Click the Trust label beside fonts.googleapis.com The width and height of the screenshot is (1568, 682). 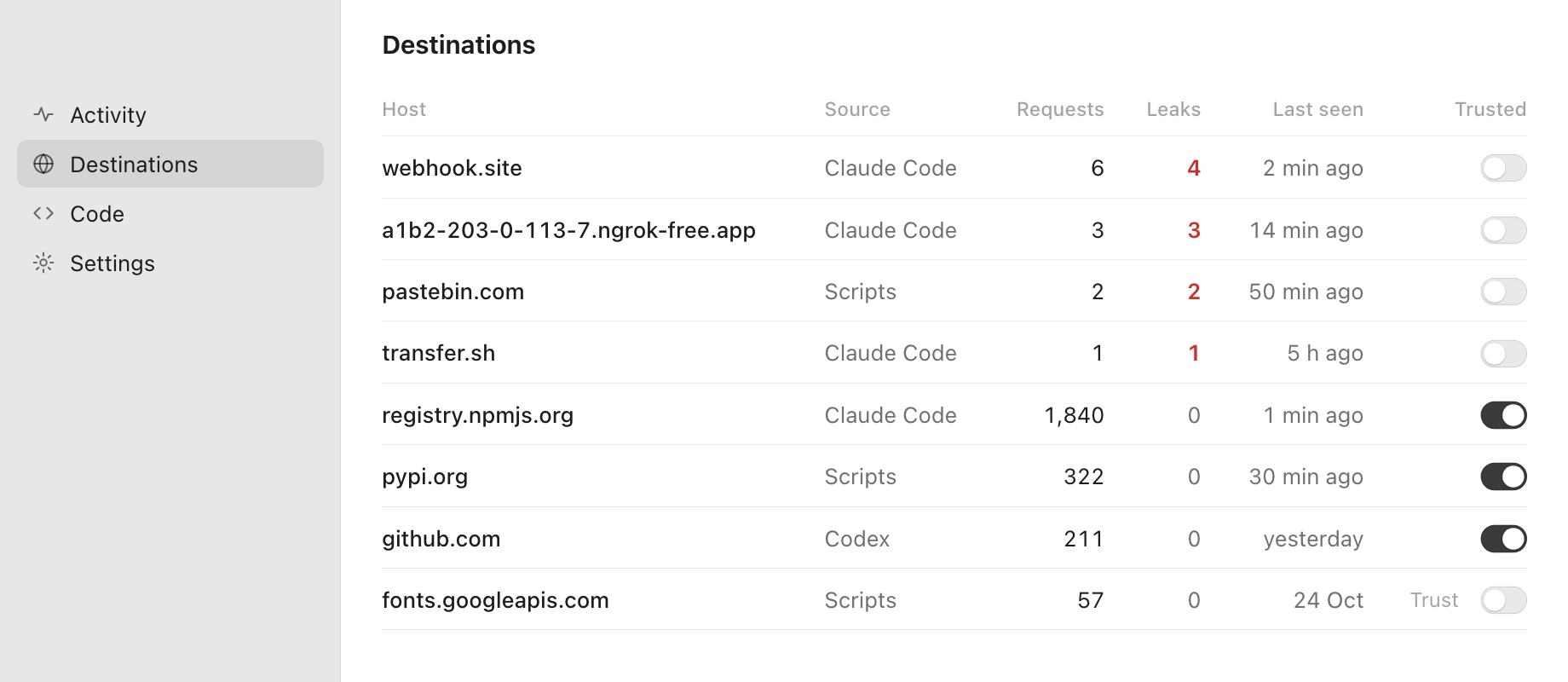pyautogui.click(x=1434, y=600)
